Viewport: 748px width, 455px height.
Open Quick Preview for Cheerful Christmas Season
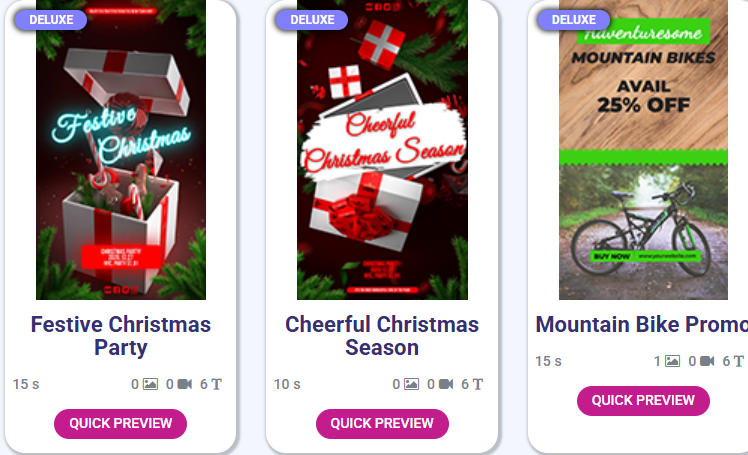(x=382, y=424)
